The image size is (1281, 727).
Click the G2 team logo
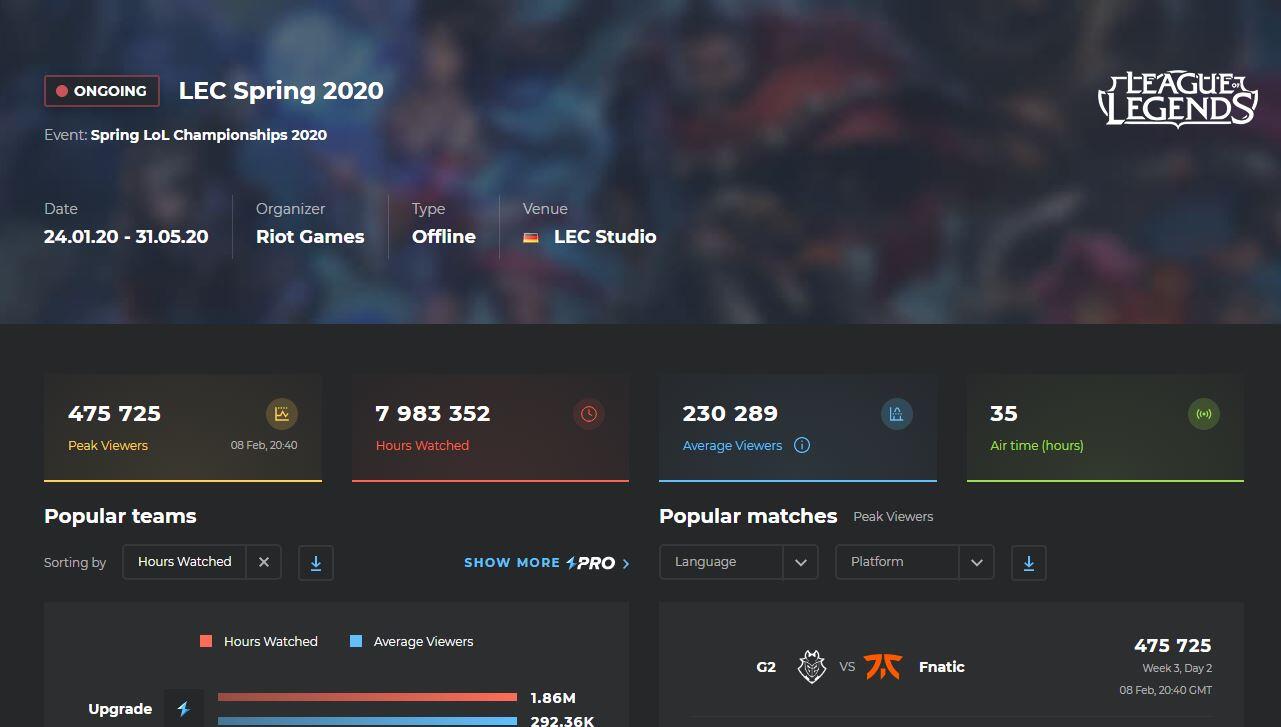[811, 667]
